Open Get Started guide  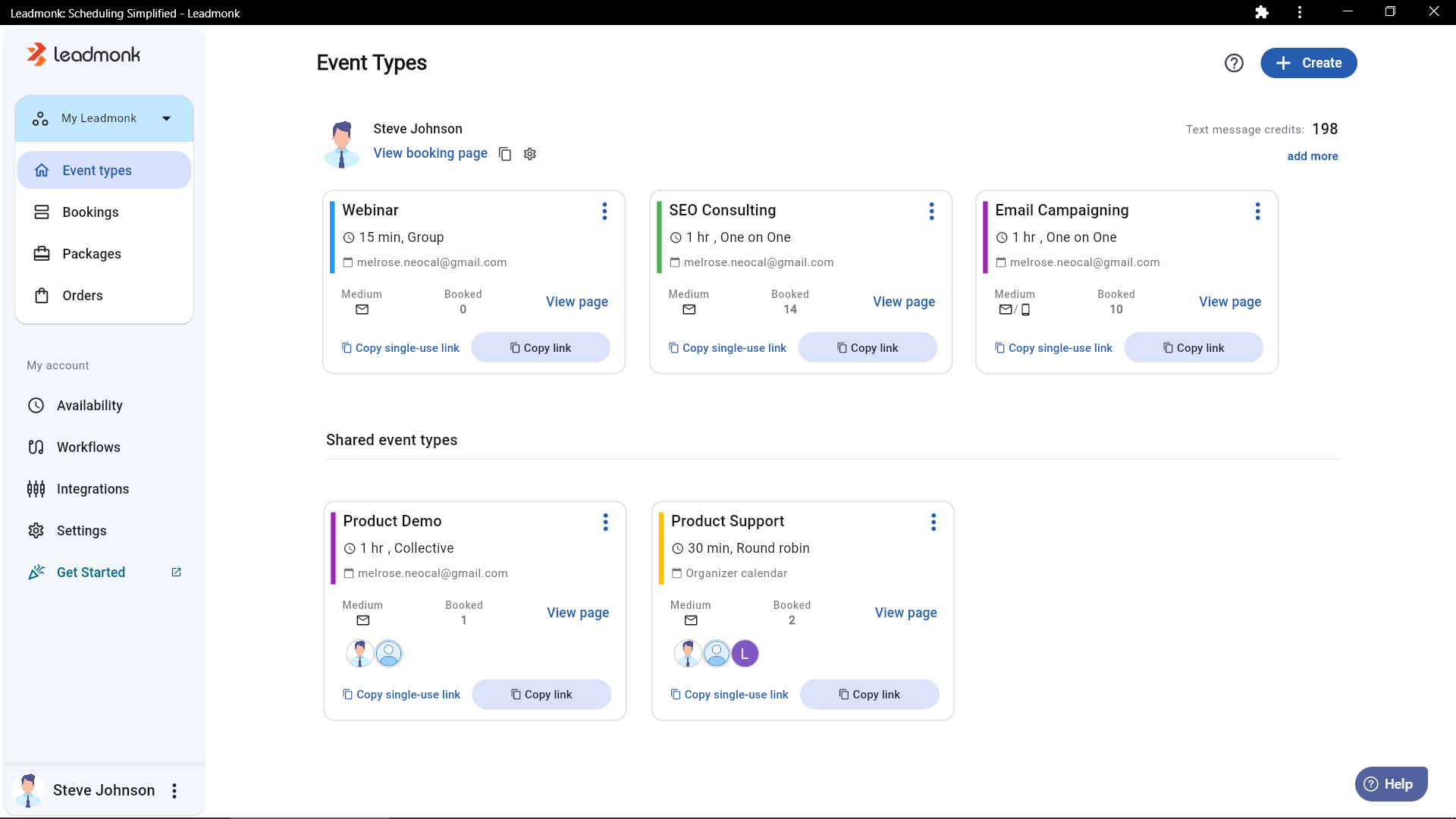90,573
